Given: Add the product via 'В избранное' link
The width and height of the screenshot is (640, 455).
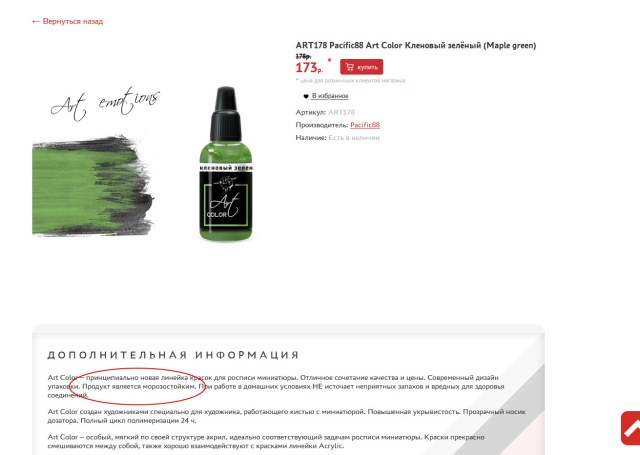Looking at the screenshot, I should 330,96.
